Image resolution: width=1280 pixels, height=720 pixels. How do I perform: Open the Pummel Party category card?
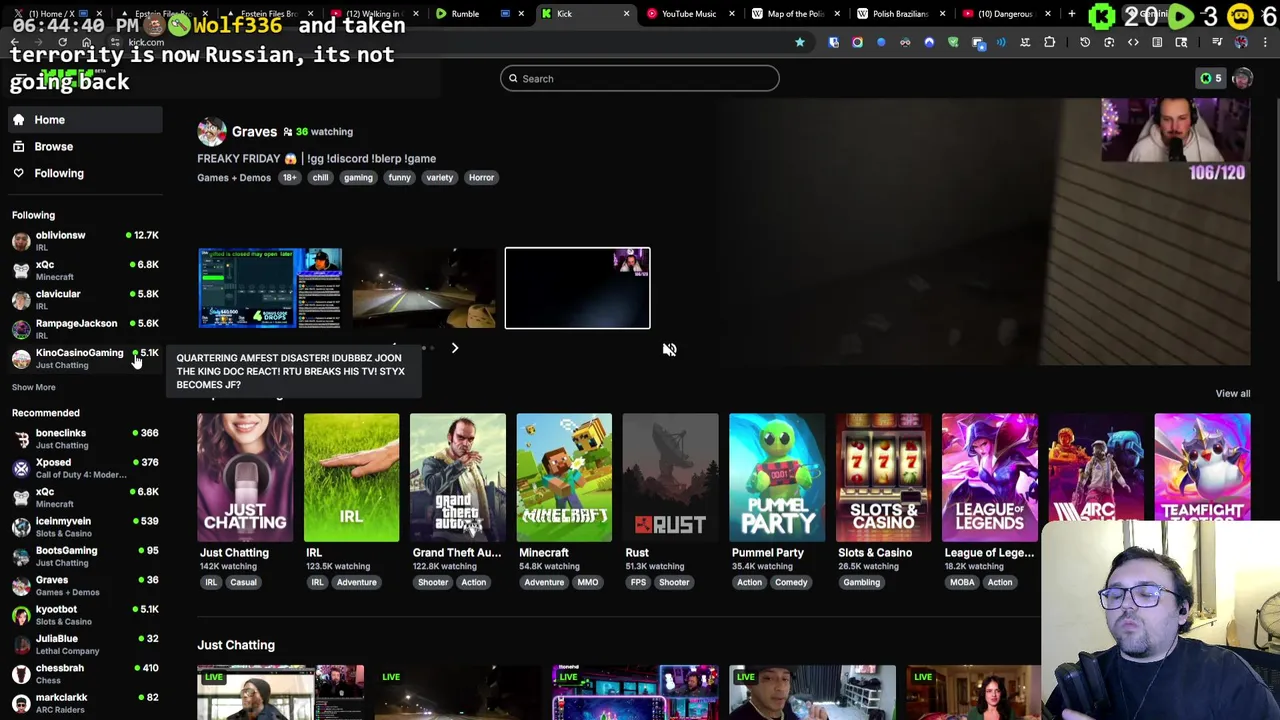[x=777, y=478]
